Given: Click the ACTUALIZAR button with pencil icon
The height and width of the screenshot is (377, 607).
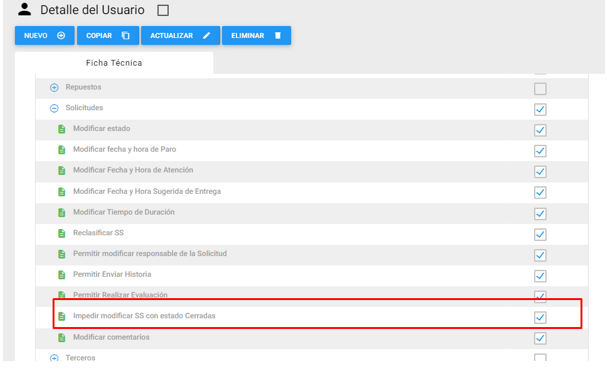Looking at the screenshot, I should (x=180, y=36).
